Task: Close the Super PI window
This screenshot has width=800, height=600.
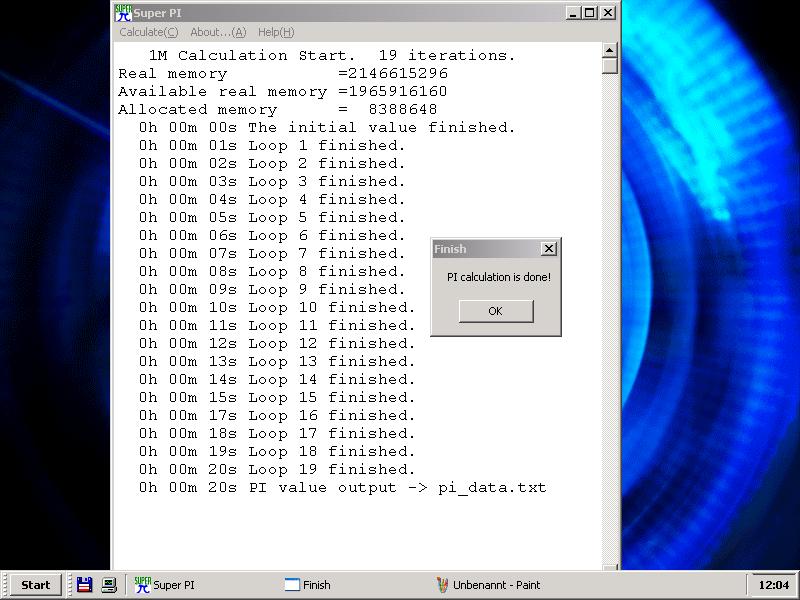Action: coord(608,13)
